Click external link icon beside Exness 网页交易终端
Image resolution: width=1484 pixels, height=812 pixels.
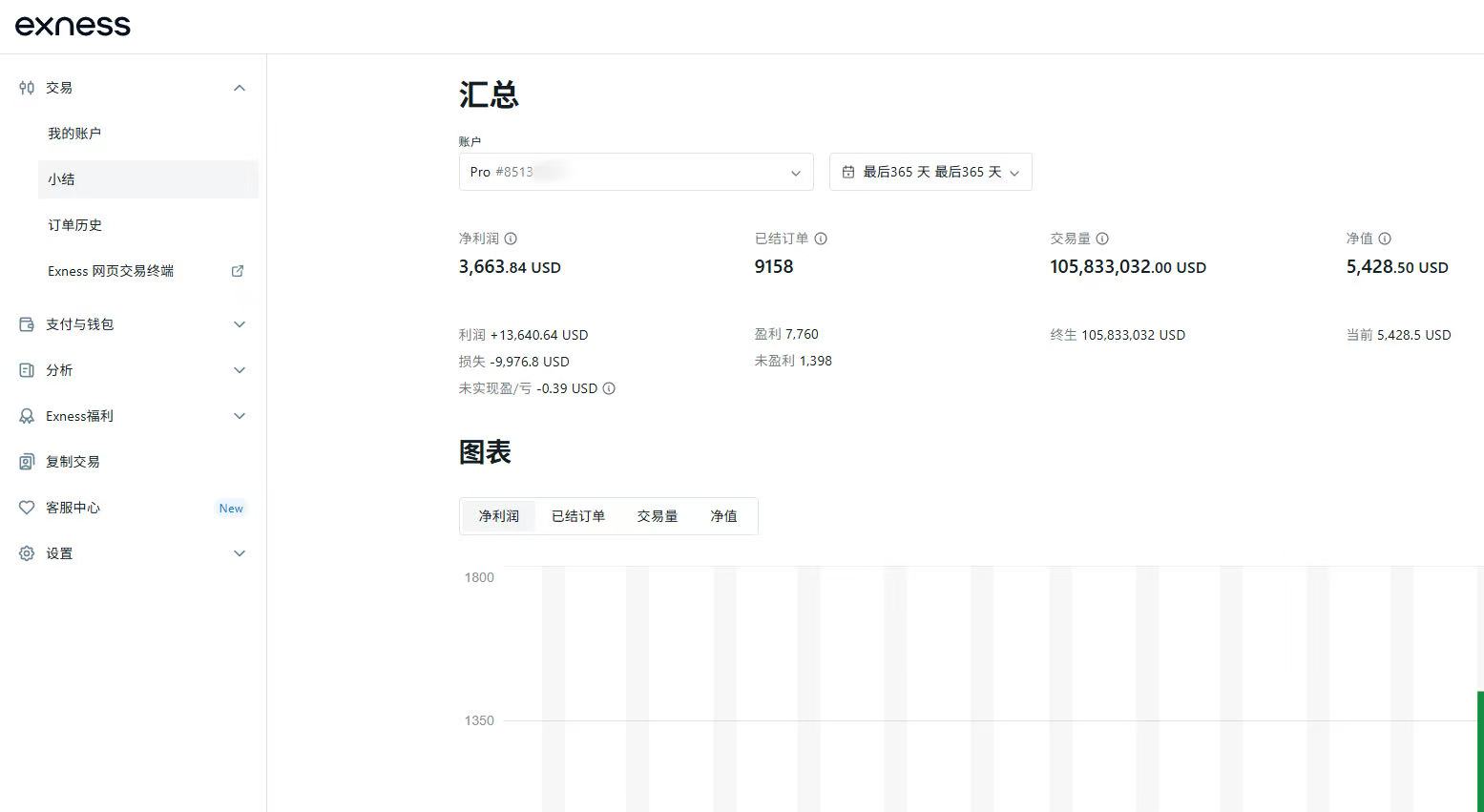tap(238, 271)
